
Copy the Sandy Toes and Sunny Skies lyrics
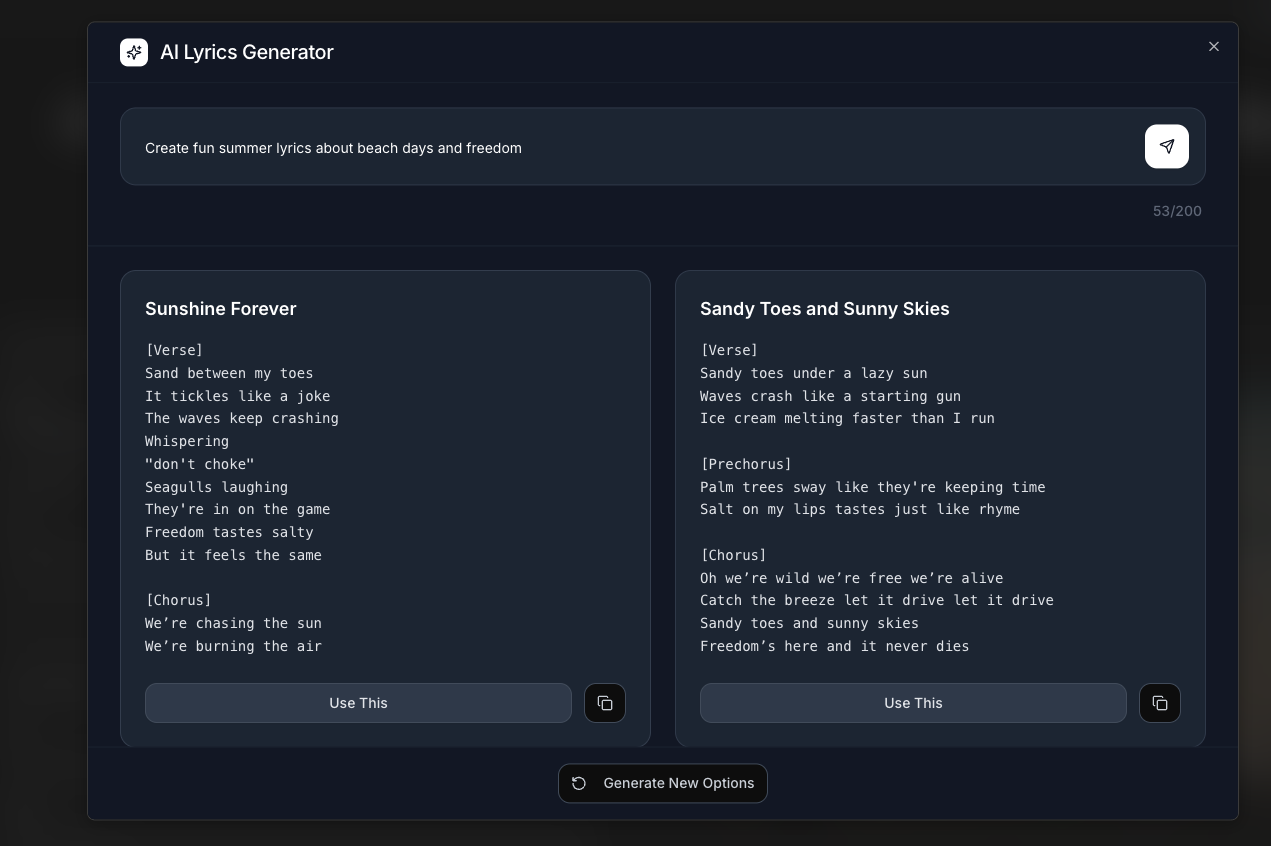click(x=1160, y=703)
